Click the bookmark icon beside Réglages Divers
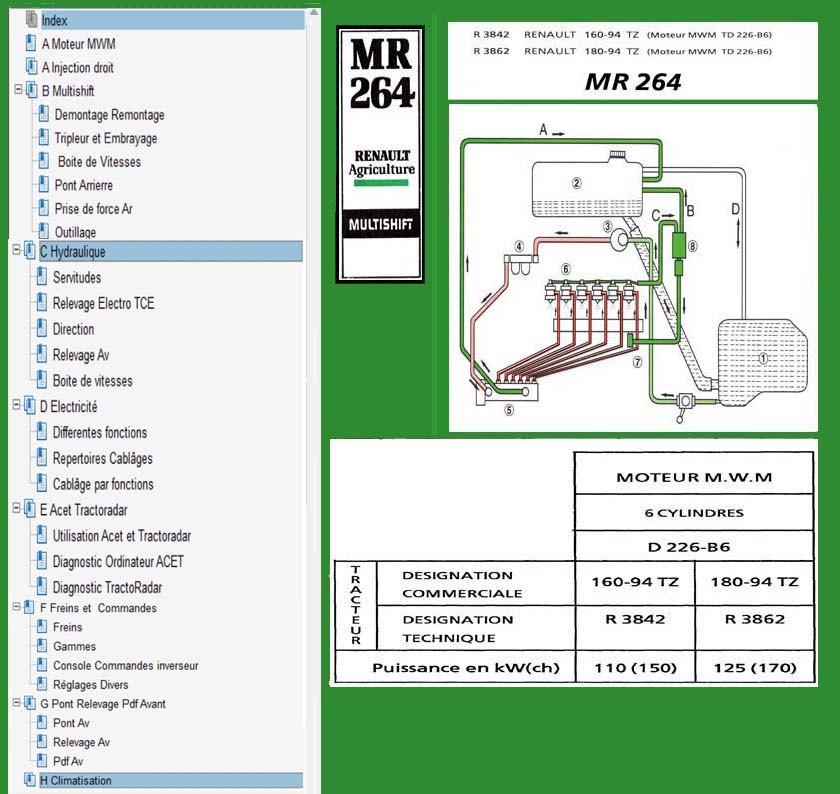This screenshot has width=840, height=794. [42, 685]
